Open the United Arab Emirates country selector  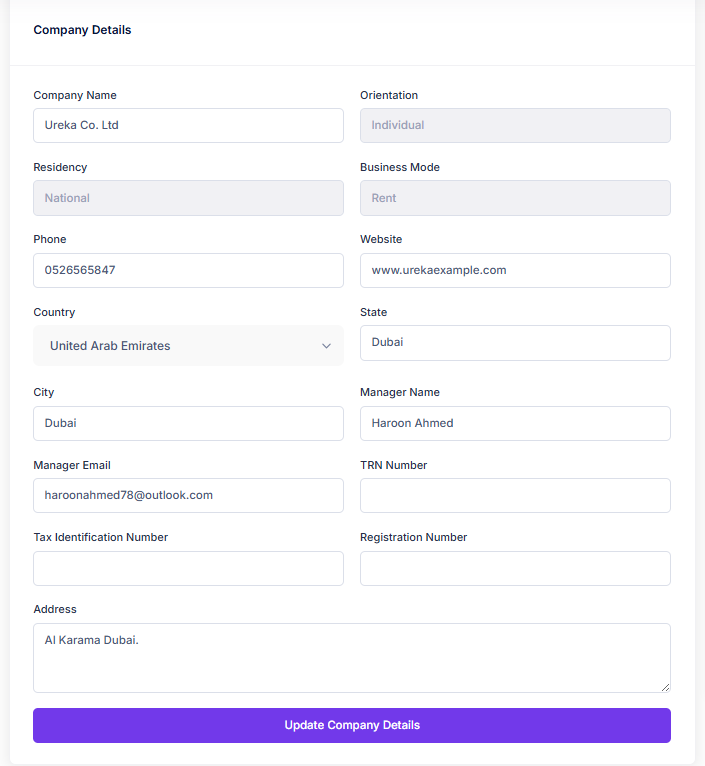188,346
